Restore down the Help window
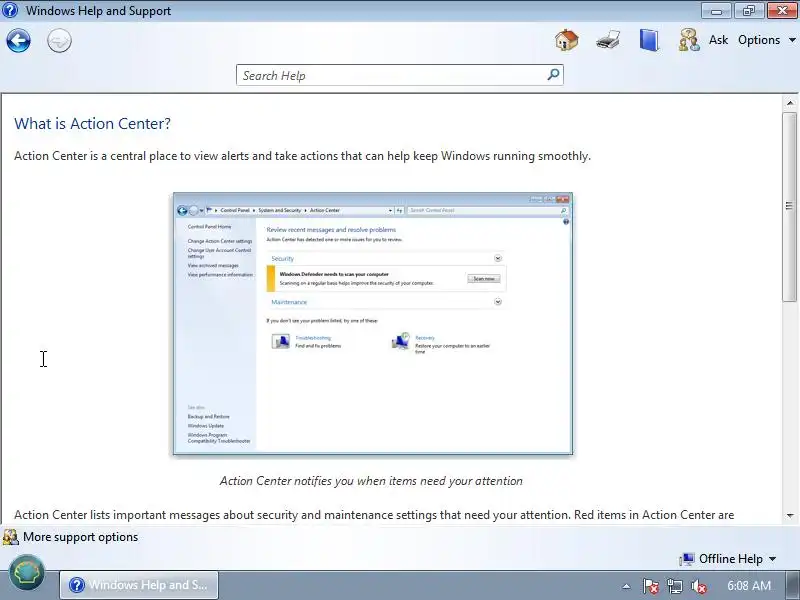Image resolution: width=800 pixels, height=600 pixels. 748,10
